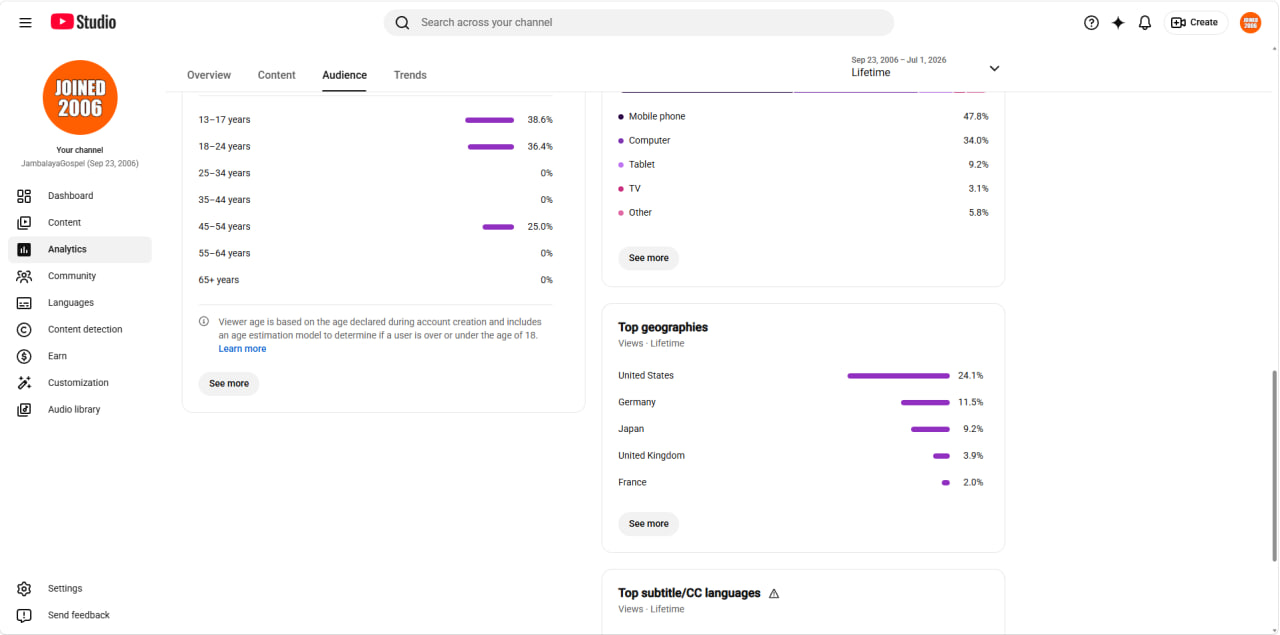Click the 13–17 years purple bar

pos(489,120)
